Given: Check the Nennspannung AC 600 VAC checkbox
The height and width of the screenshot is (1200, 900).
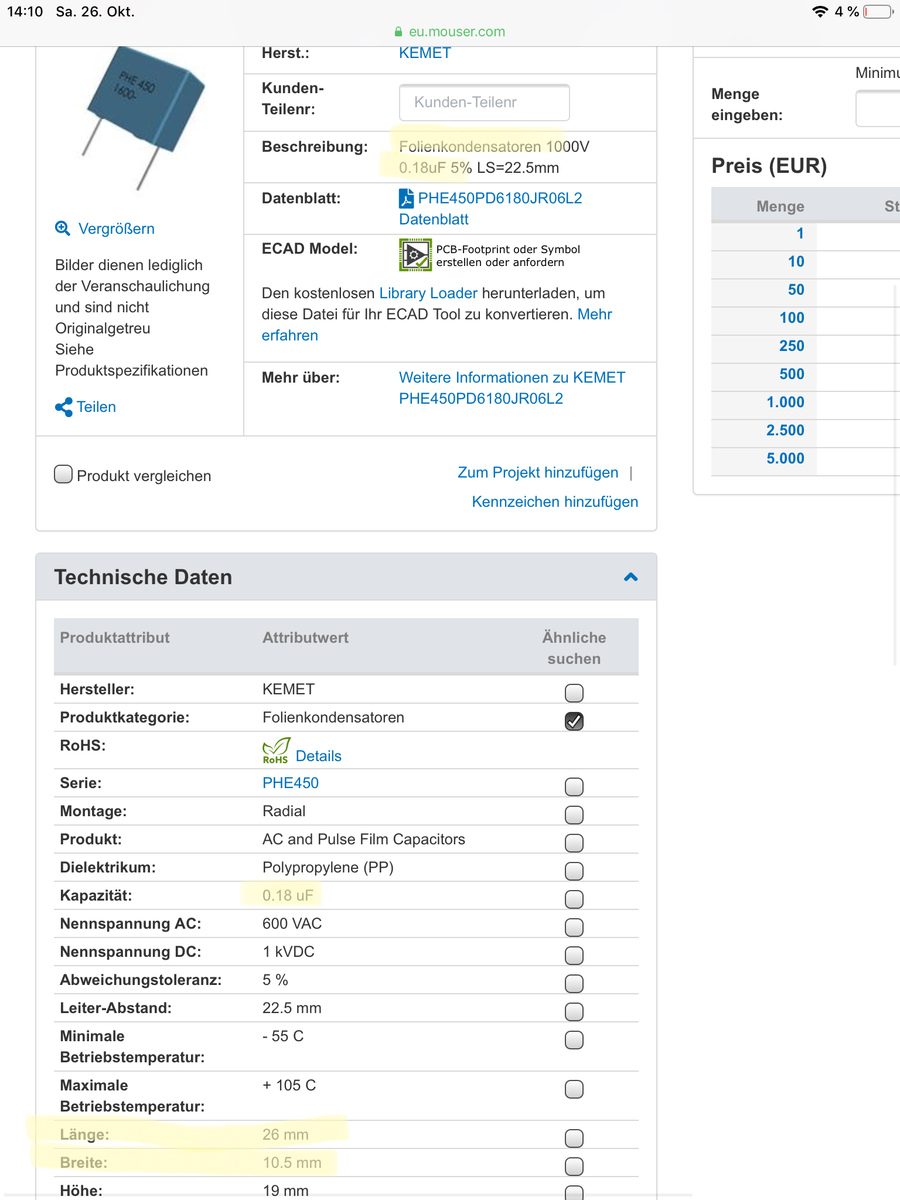Looking at the screenshot, I should tap(574, 926).
